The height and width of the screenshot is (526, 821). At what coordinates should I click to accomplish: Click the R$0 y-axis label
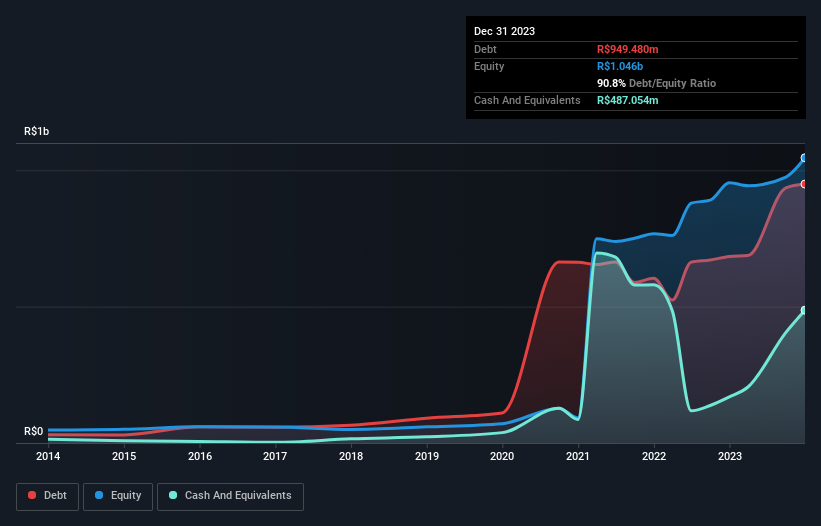[34, 431]
